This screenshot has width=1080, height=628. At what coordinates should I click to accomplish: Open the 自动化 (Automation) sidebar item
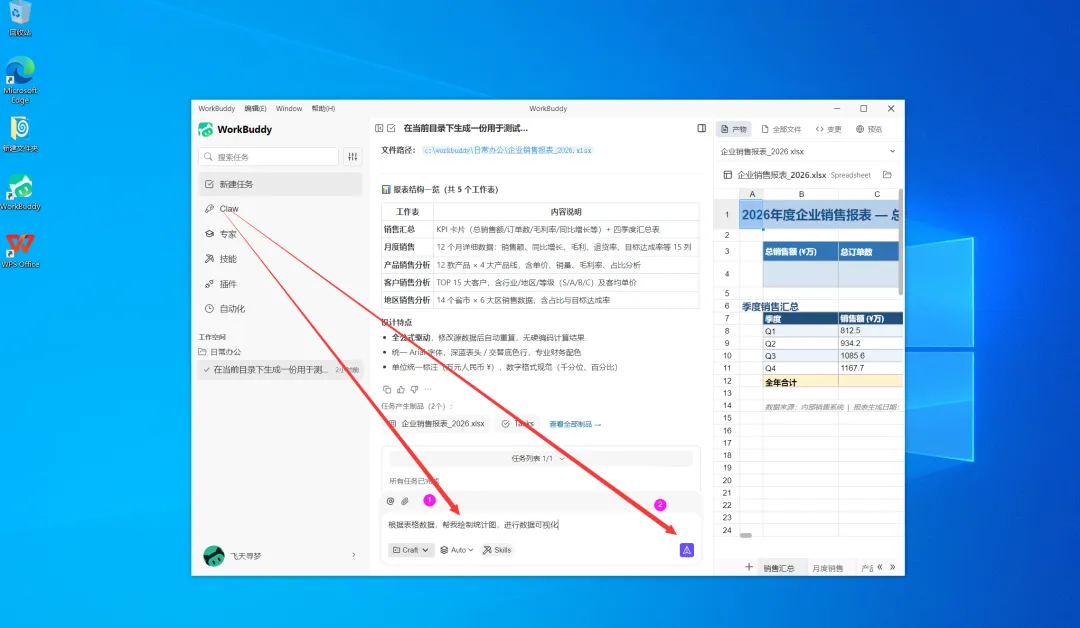point(231,308)
